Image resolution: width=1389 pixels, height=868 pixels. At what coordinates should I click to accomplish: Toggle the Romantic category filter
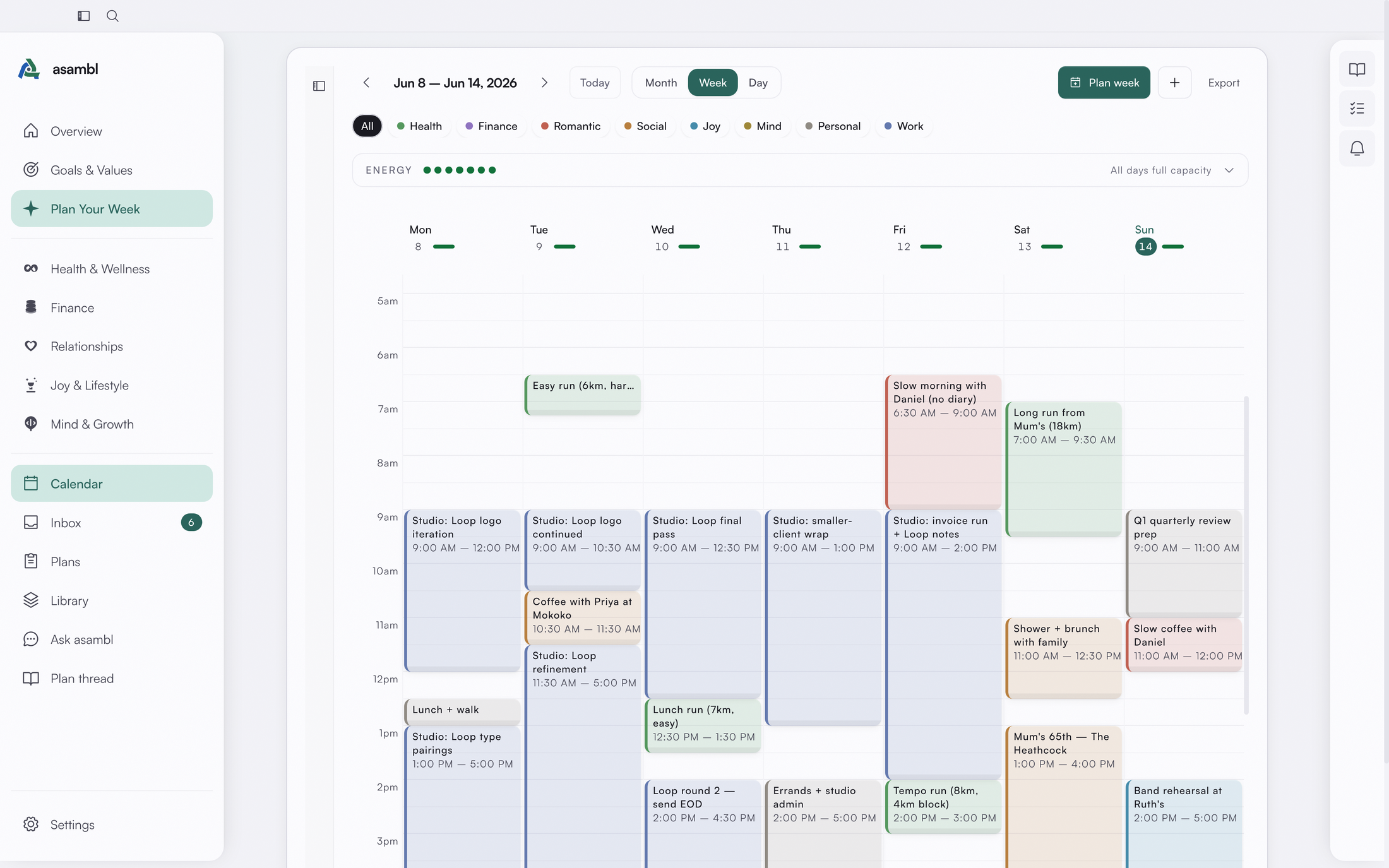570,126
